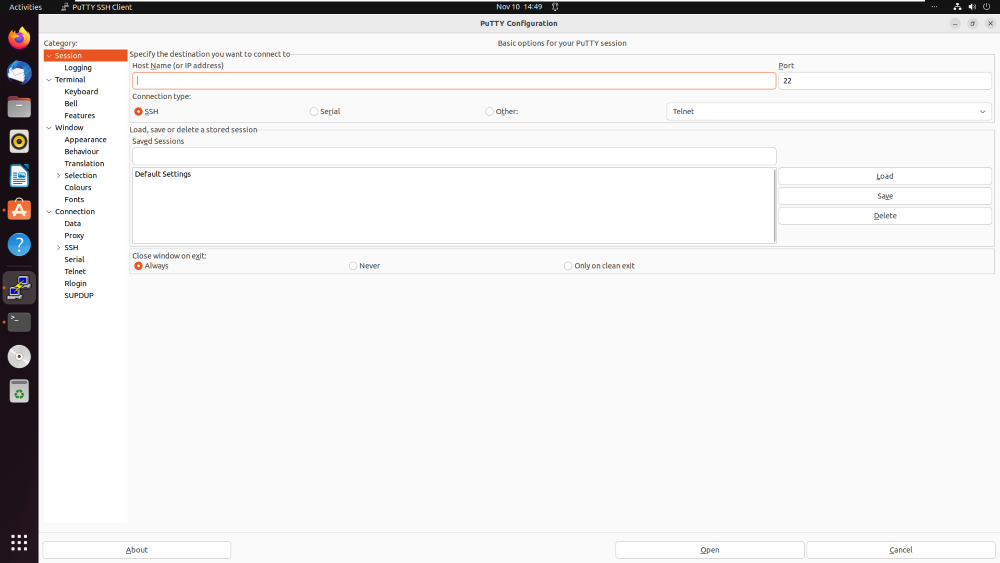This screenshot has height=563, width=1000.
Task: Open the Rlogin category
Action: click(75, 284)
